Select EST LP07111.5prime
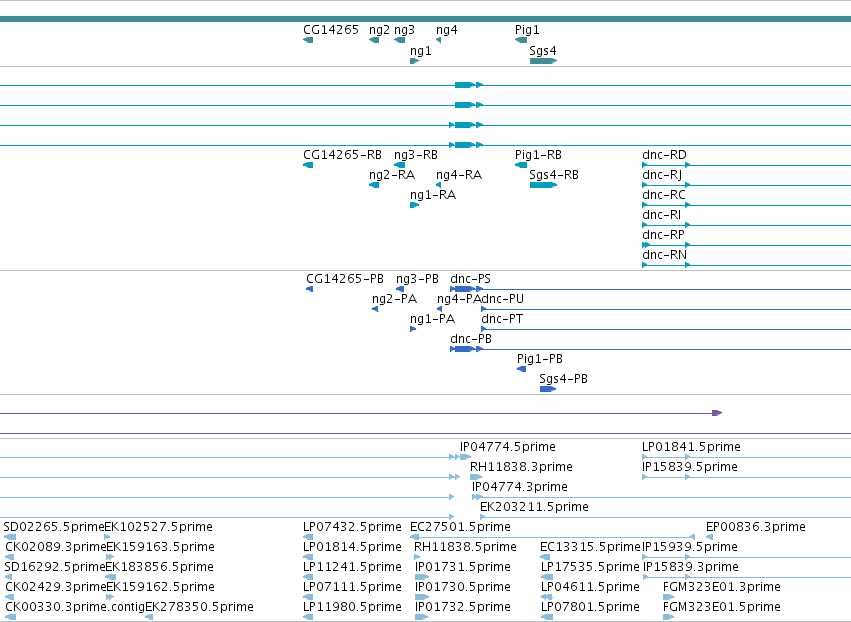Image resolution: width=851 pixels, height=622 pixels. (x=352, y=587)
